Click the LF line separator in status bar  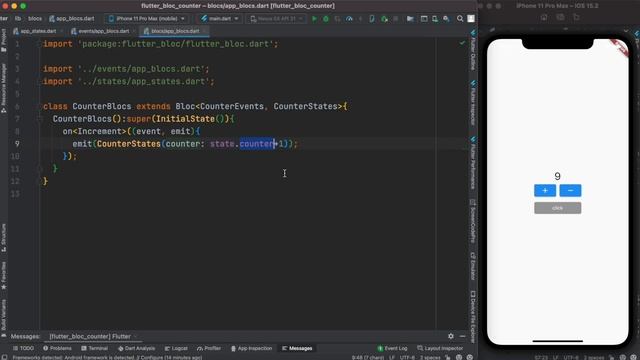tap(391, 357)
